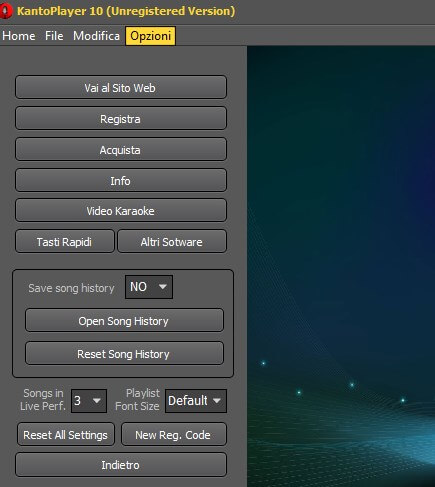Viewport: 435px width, 487px height.
Task: Click the Altri Sotware button
Action: click(x=172, y=241)
